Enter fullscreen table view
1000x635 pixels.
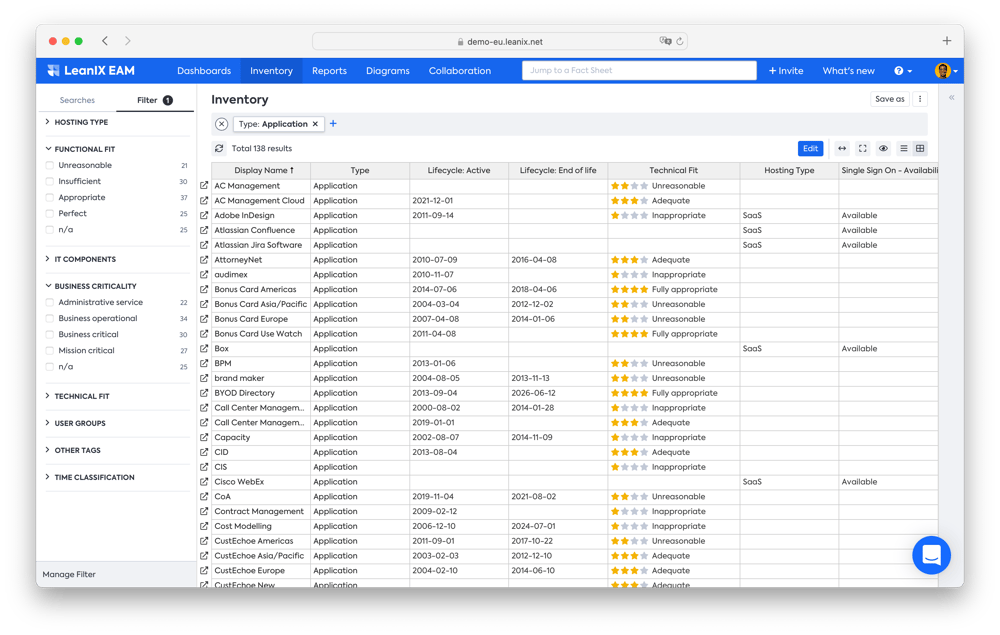863,148
